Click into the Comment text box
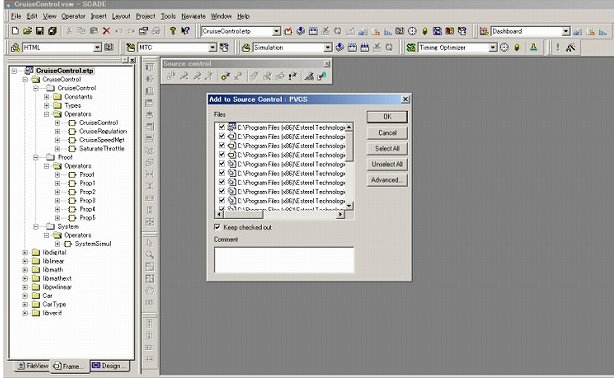This screenshot has height=378, width=614. (x=284, y=259)
